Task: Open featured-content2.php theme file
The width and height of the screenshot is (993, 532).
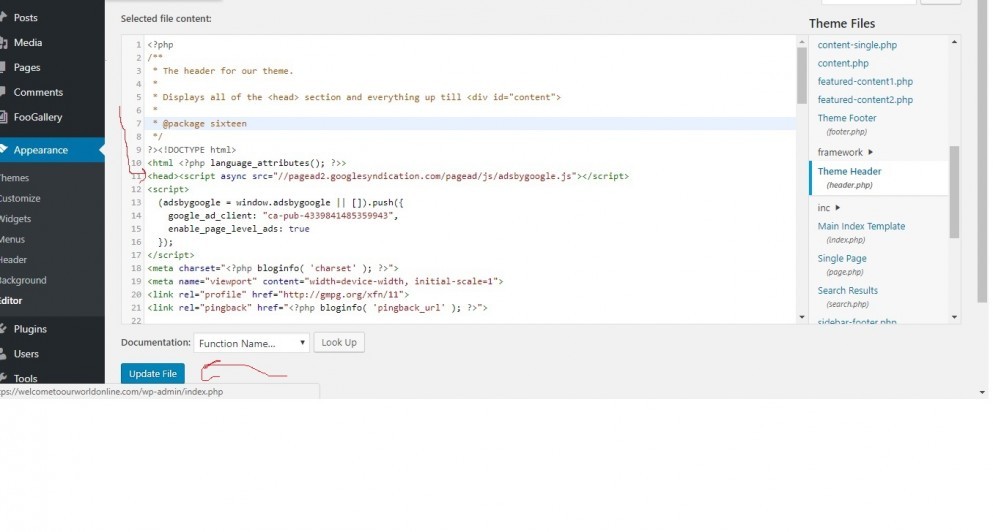Action: pos(865,100)
